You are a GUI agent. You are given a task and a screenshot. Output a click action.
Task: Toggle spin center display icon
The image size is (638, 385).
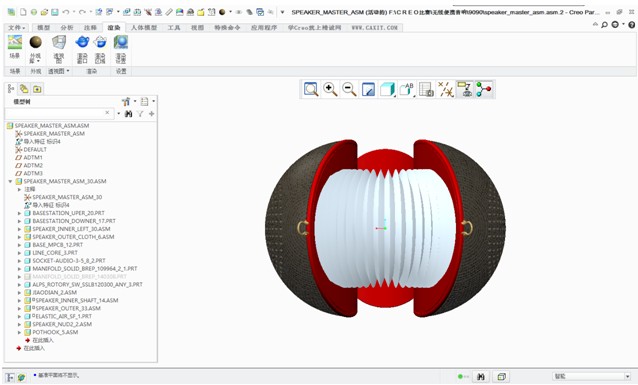tap(484, 89)
